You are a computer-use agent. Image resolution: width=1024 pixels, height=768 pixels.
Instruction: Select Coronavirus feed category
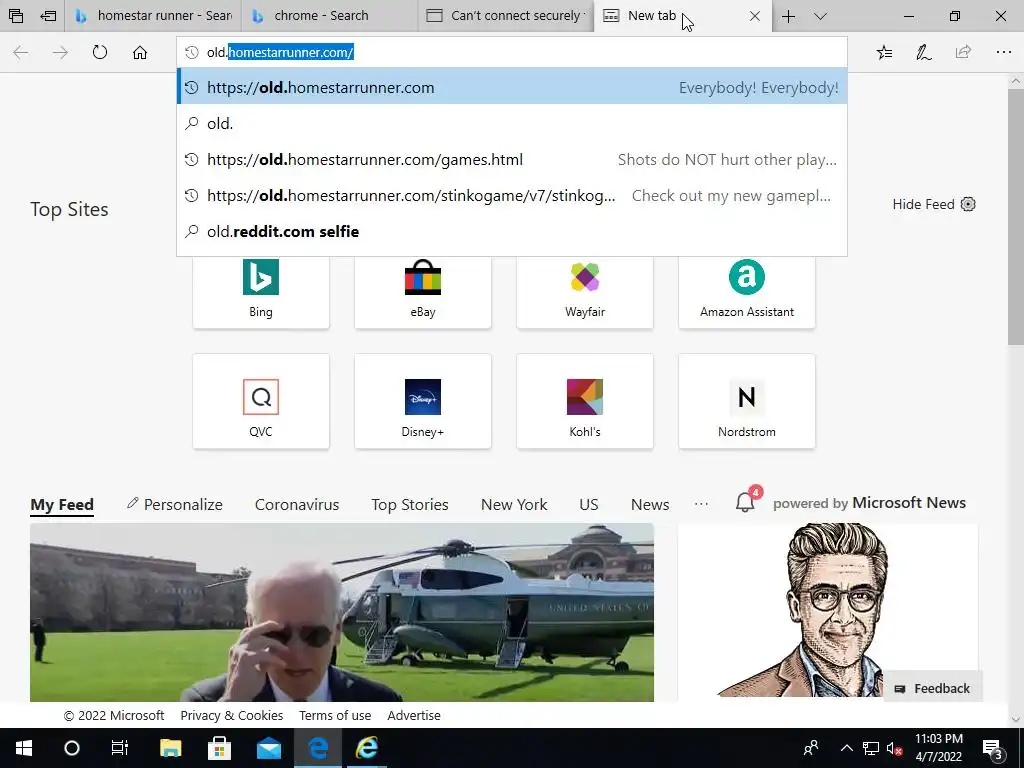[297, 505]
